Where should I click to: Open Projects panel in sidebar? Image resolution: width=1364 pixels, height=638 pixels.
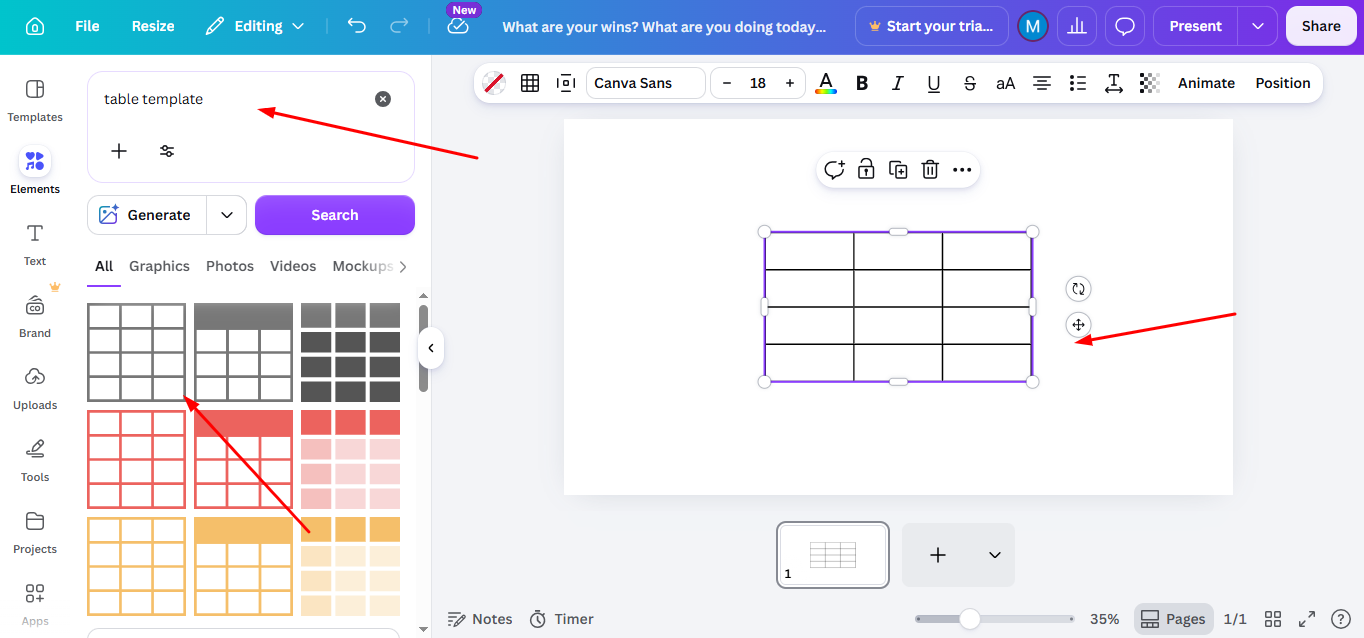(35, 532)
